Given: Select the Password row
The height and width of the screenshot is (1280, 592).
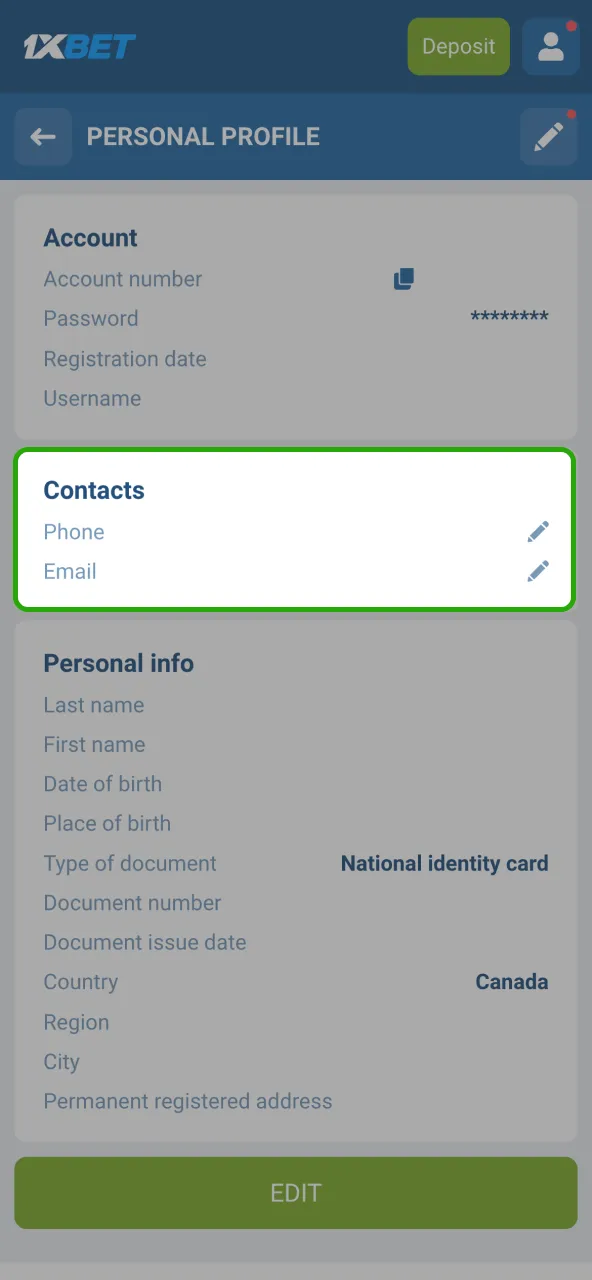Looking at the screenshot, I should click(91, 318).
